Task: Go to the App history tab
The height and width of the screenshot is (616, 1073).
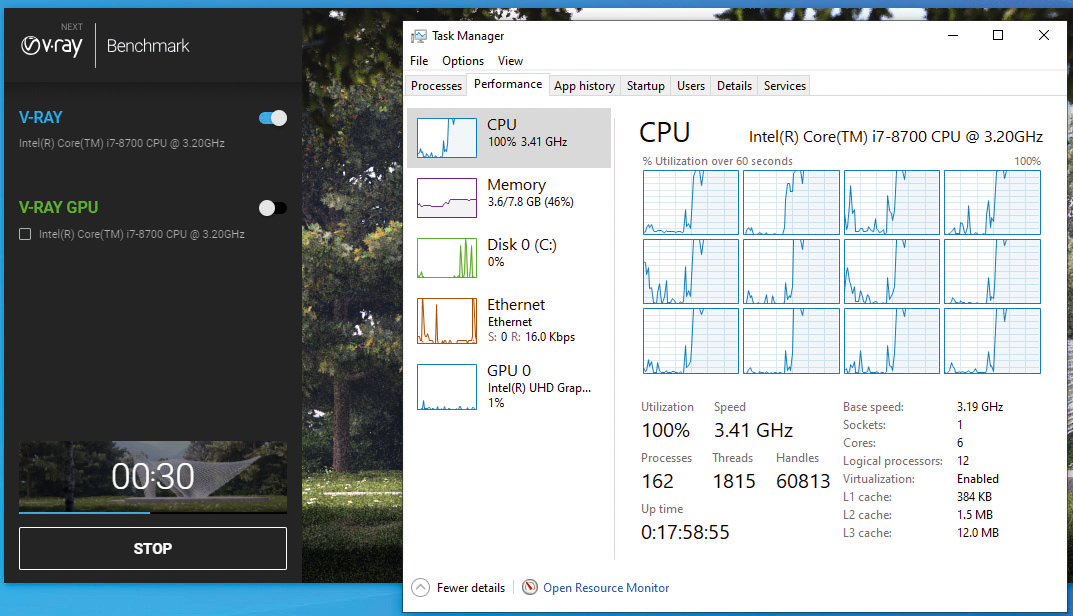Action: tap(584, 86)
